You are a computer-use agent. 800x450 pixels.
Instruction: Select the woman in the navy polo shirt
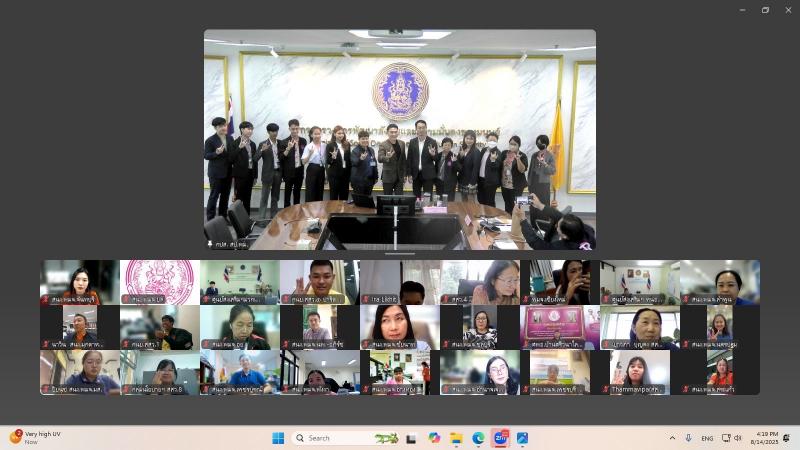(80, 372)
